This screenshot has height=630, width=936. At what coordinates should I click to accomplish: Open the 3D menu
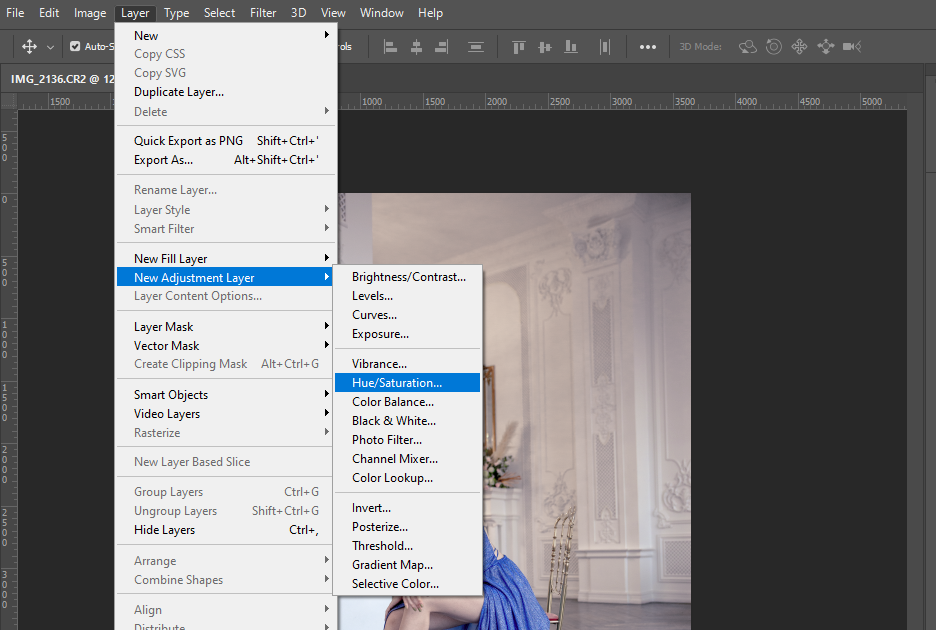pos(298,13)
